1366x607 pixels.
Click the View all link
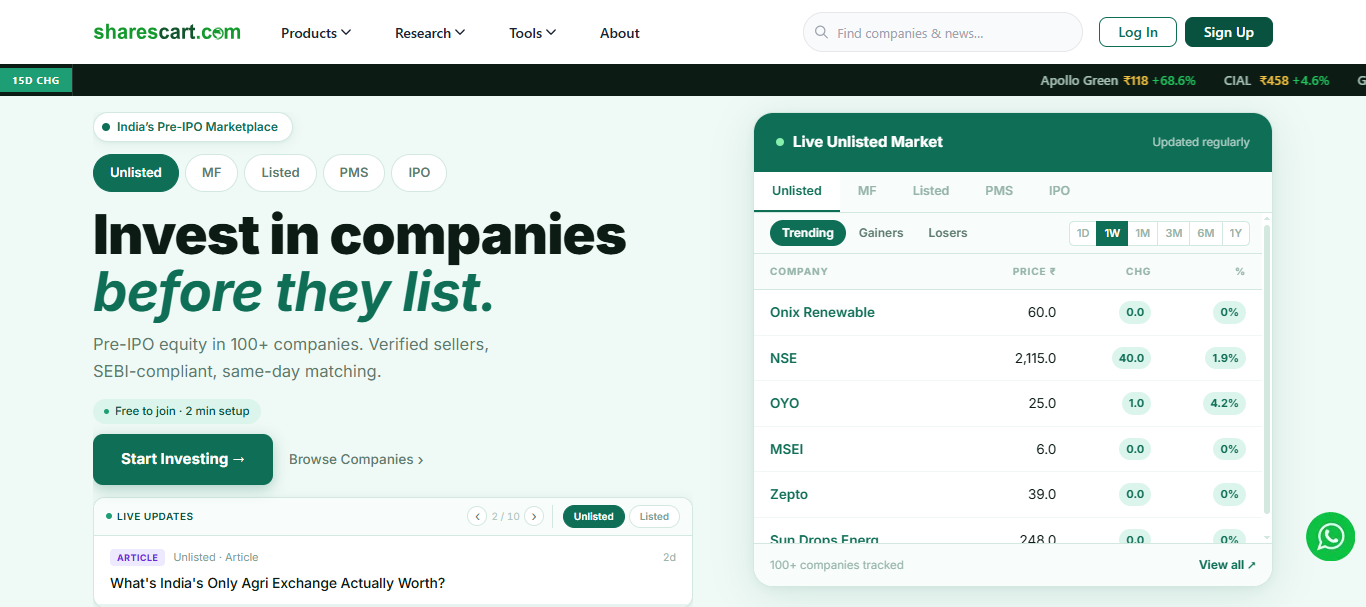coord(1227,565)
